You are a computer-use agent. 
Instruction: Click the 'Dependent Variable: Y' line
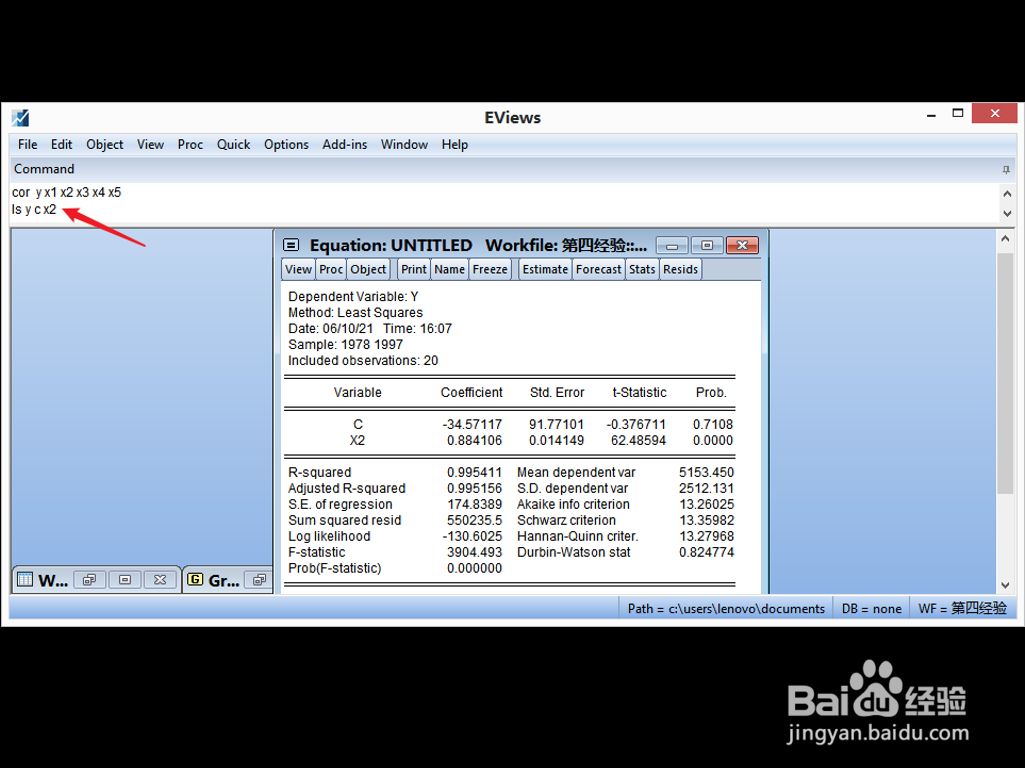pyautogui.click(x=353, y=297)
